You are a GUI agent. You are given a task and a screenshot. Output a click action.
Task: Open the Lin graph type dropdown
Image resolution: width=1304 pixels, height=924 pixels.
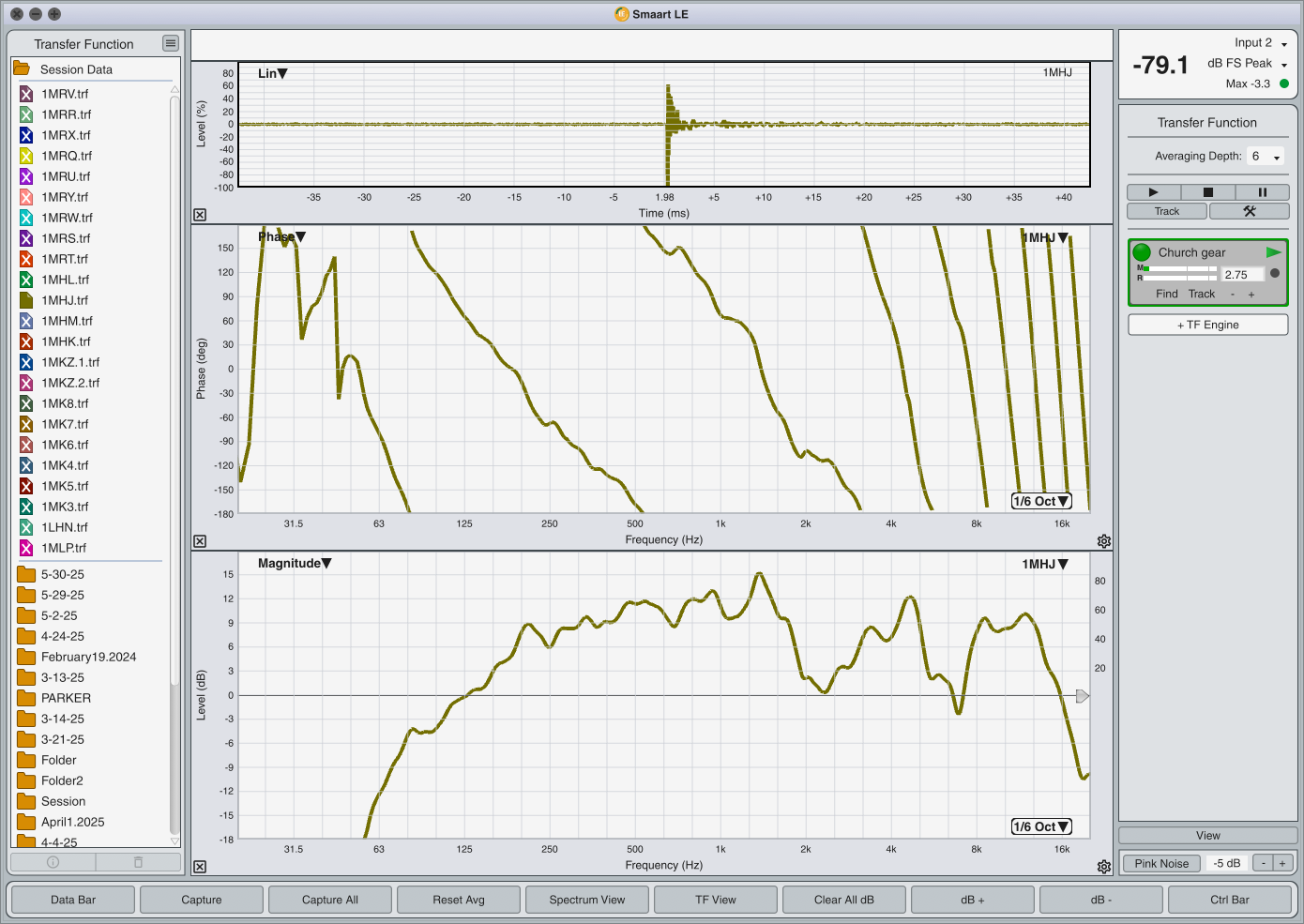pyautogui.click(x=273, y=73)
